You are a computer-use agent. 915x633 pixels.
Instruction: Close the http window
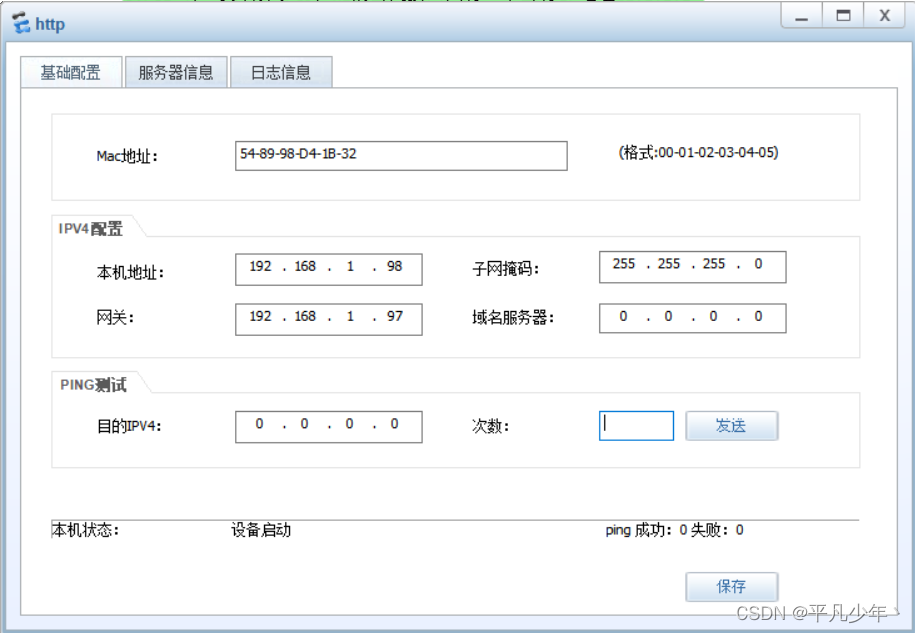click(885, 16)
